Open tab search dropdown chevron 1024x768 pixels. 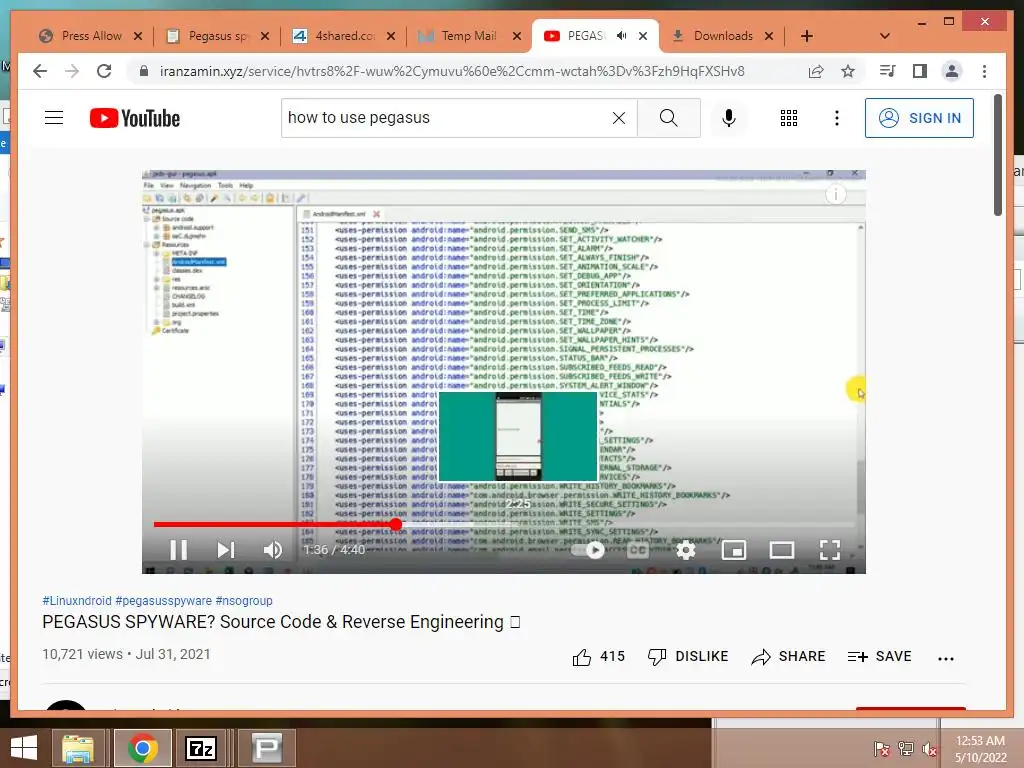pos(885,36)
